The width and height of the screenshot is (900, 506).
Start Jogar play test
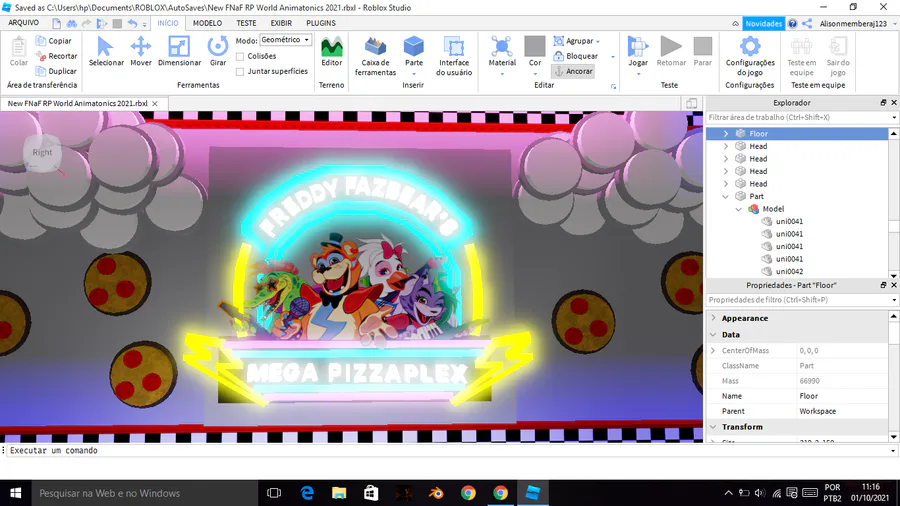tap(638, 56)
